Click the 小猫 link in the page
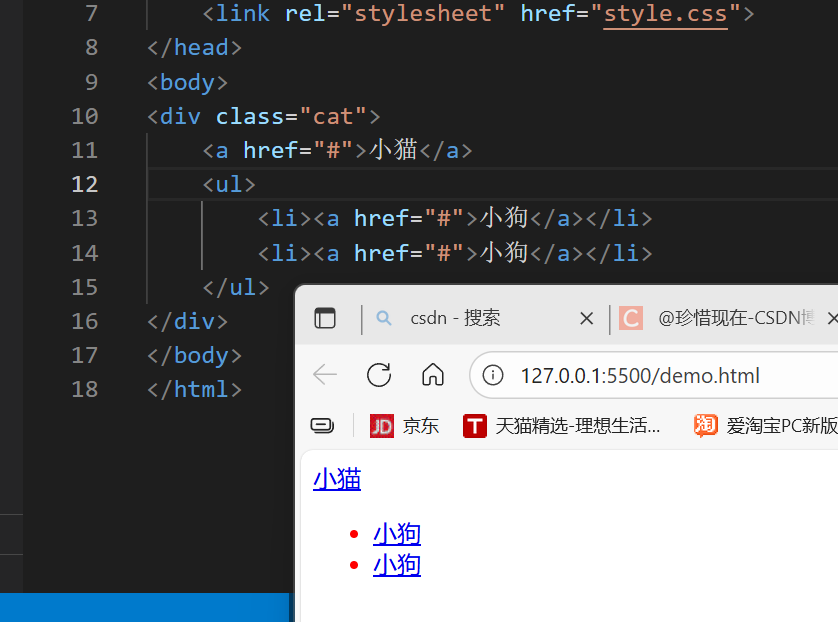The height and width of the screenshot is (622, 838). (337, 479)
